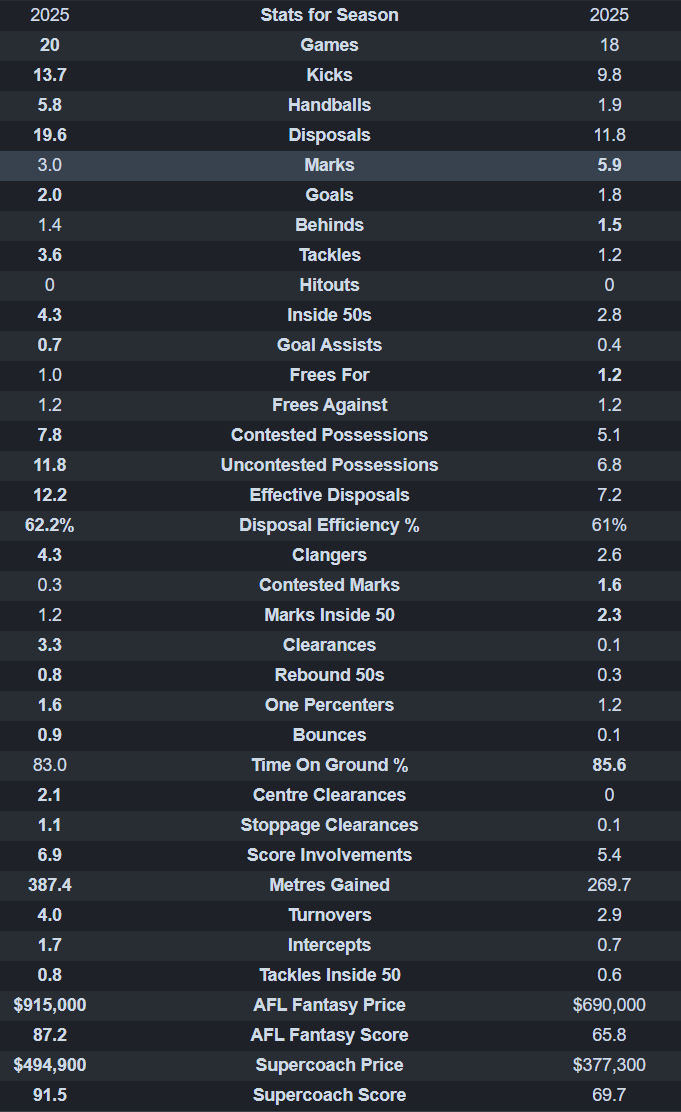Click the Stats for Season header
681x1112 pixels.
329,15
